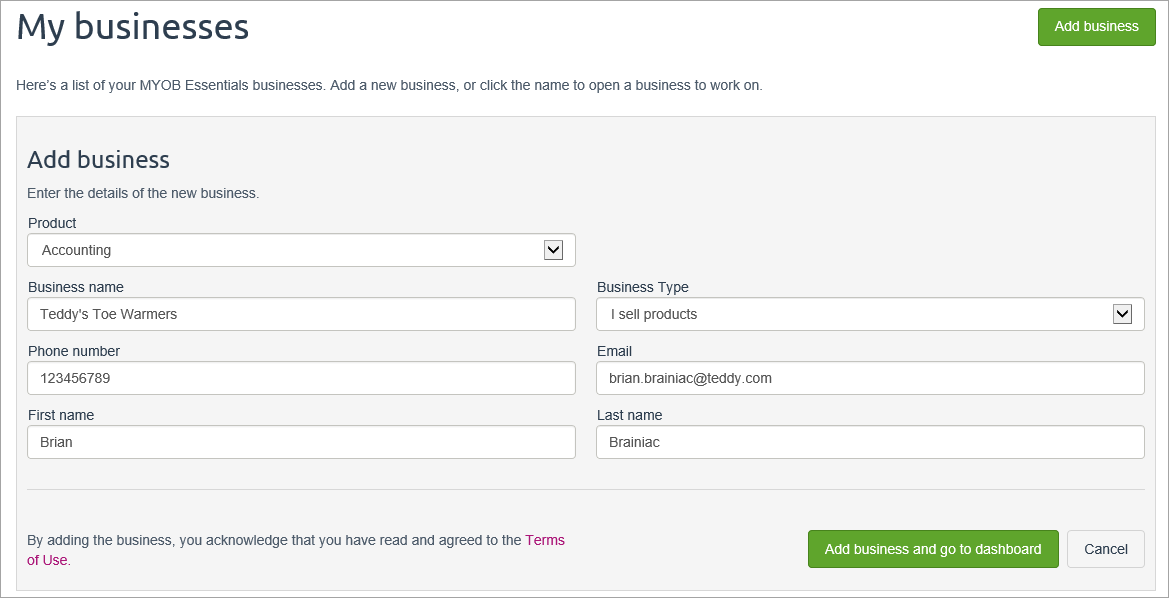Select the Email text field
Screen dimensions: 1169x598
870,378
